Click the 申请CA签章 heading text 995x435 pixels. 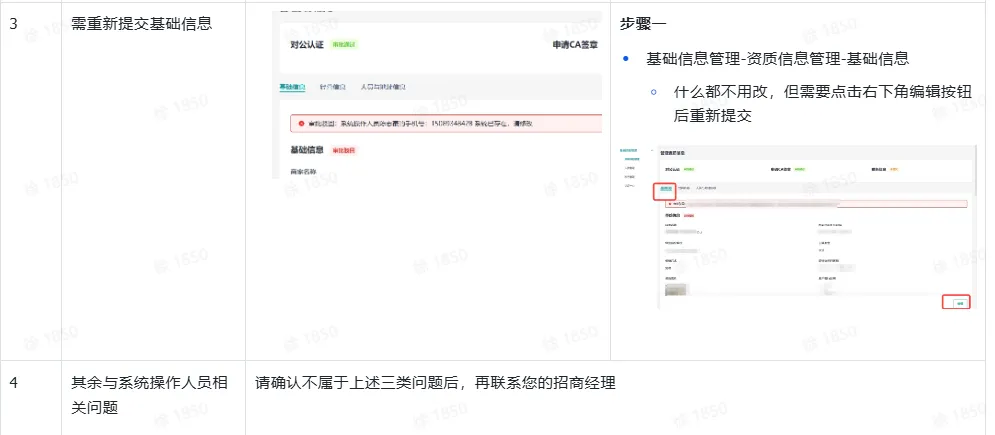[x=576, y=45]
